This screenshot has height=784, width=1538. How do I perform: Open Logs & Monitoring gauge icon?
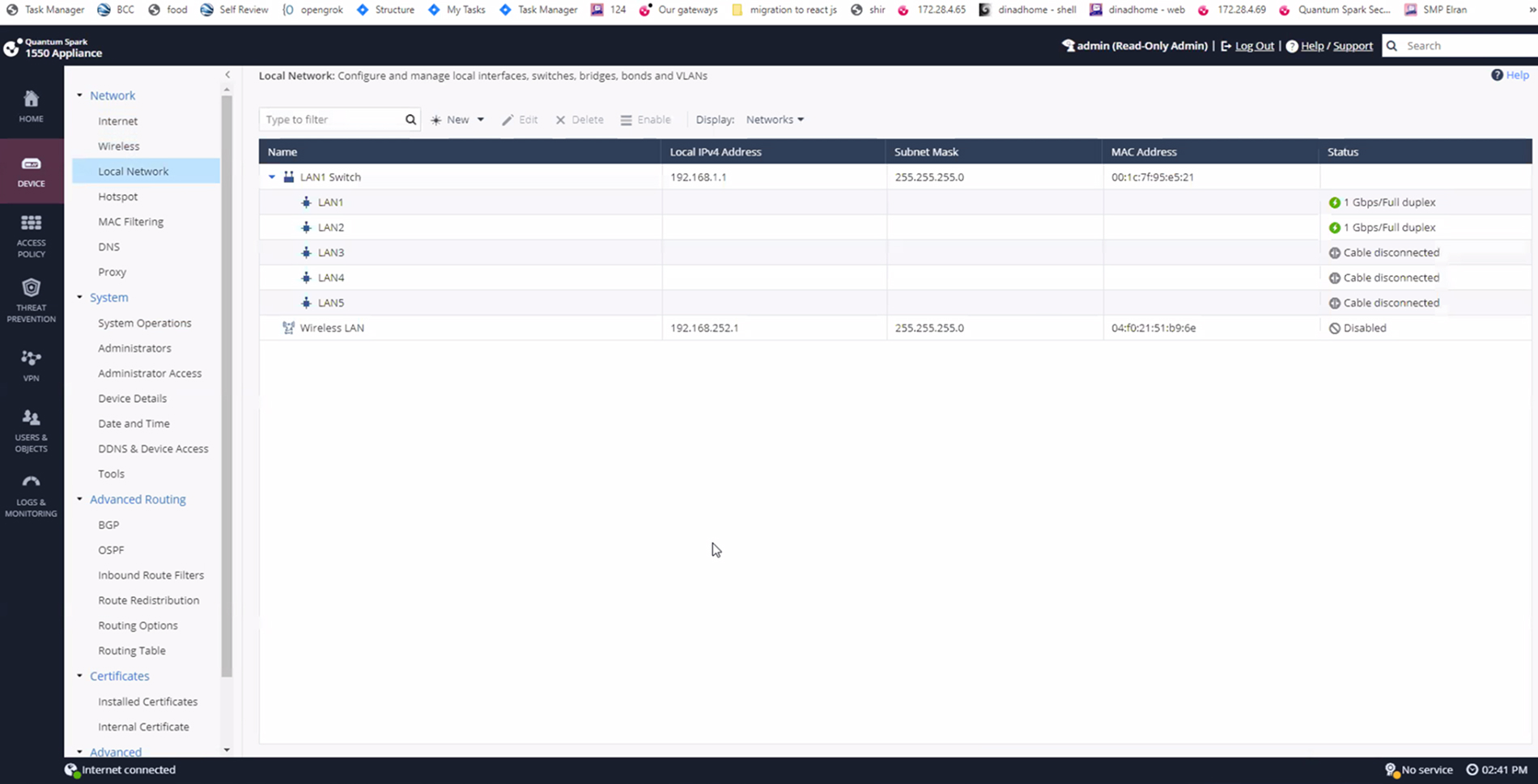pyautogui.click(x=31, y=483)
